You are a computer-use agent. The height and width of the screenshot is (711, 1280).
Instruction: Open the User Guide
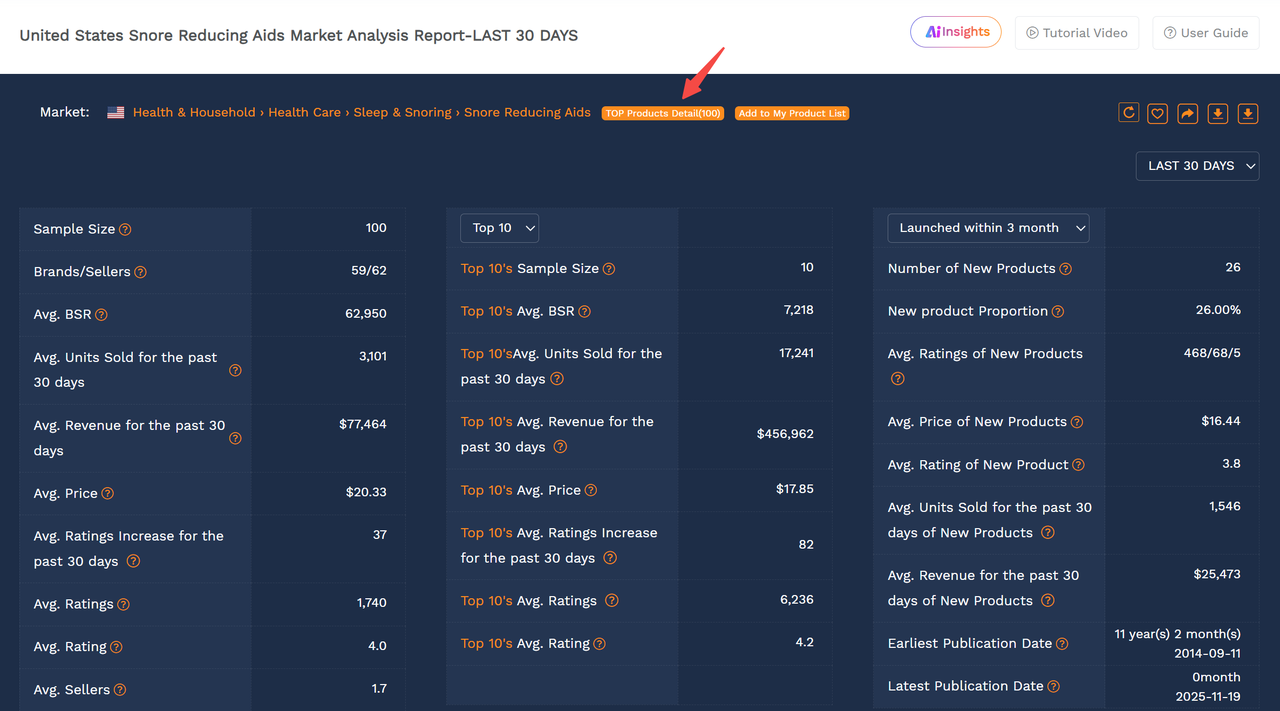pyautogui.click(x=1206, y=32)
